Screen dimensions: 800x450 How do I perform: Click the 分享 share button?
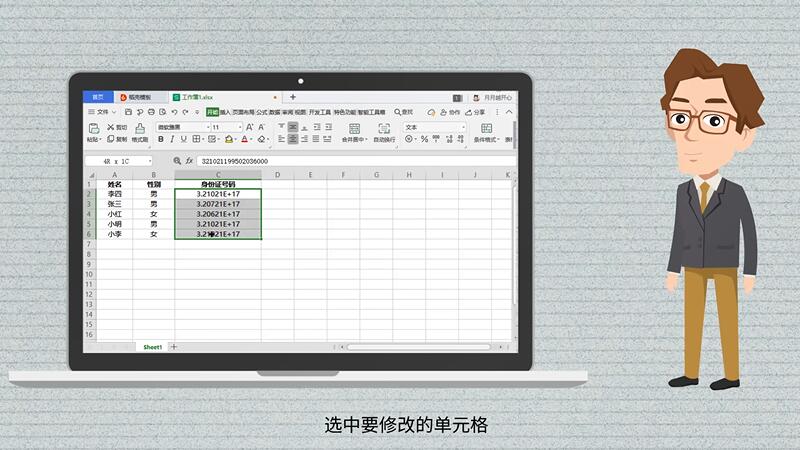[478, 113]
